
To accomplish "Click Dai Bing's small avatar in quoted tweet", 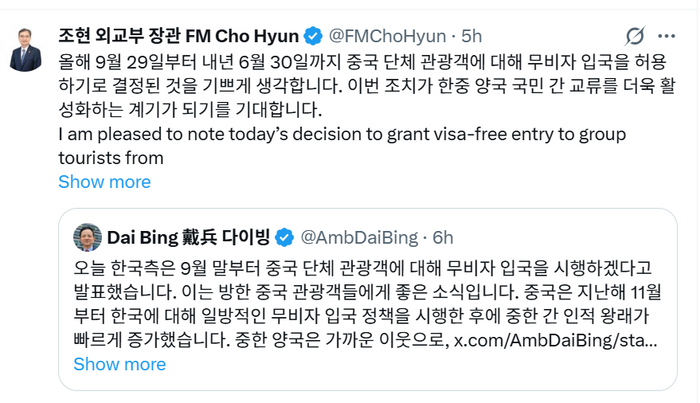I will [x=88, y=237].
